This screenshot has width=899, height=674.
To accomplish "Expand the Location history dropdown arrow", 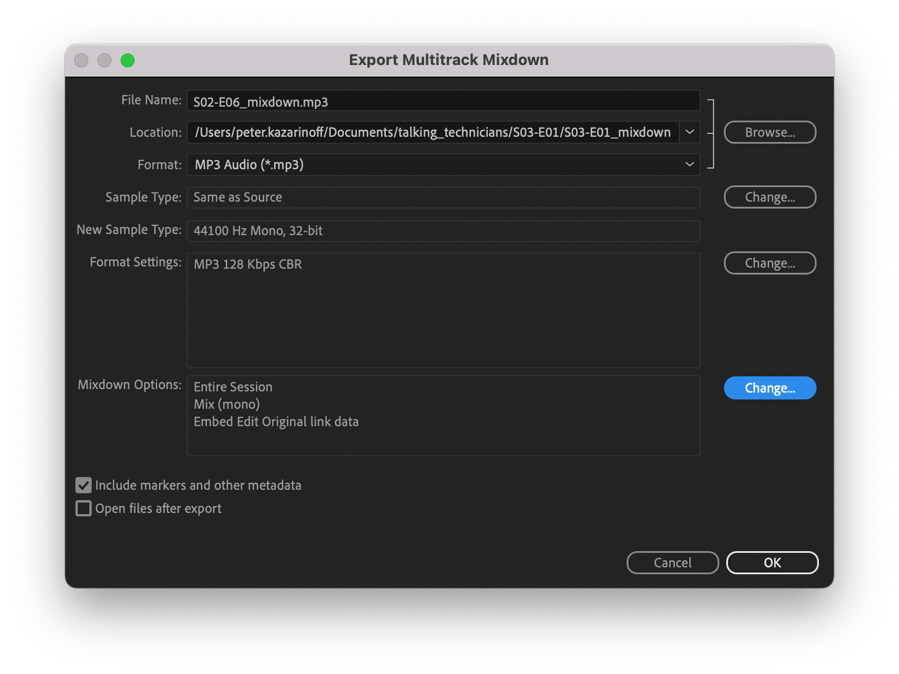I will click(689, 132).
